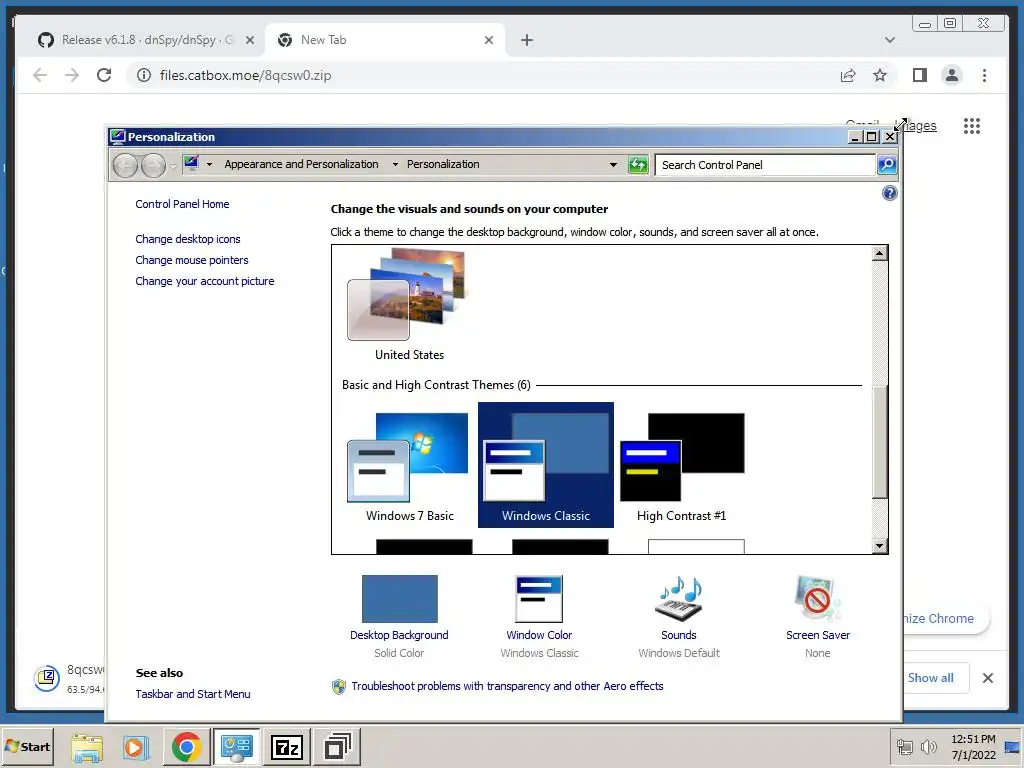
Task: Open Screen Saver settings icon
Action: 817,599
